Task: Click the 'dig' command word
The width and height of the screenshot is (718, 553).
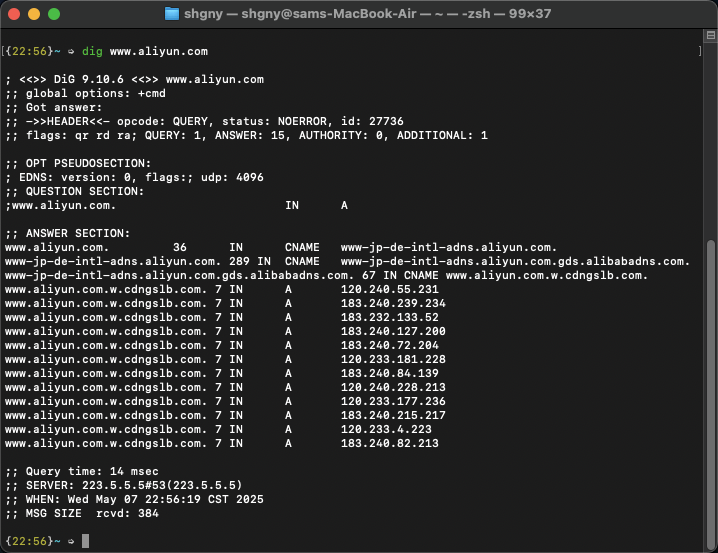Action: (92, 51)
